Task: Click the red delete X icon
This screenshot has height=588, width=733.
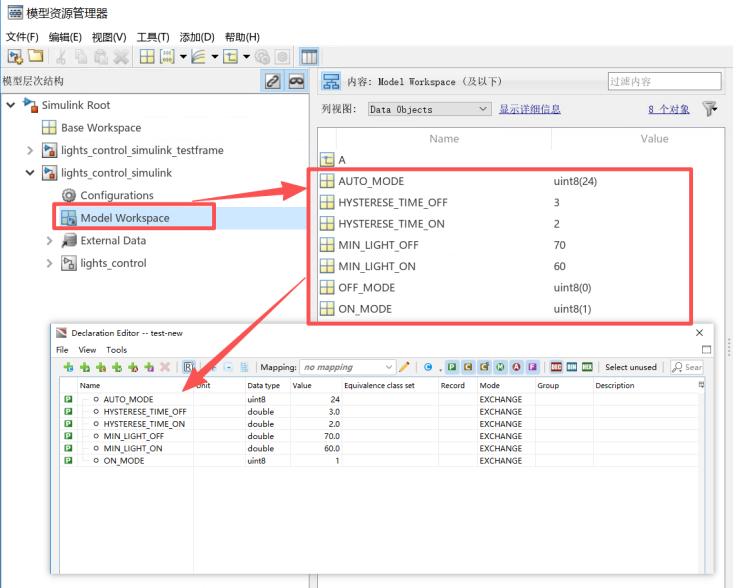Action: [x=166, y=367]
